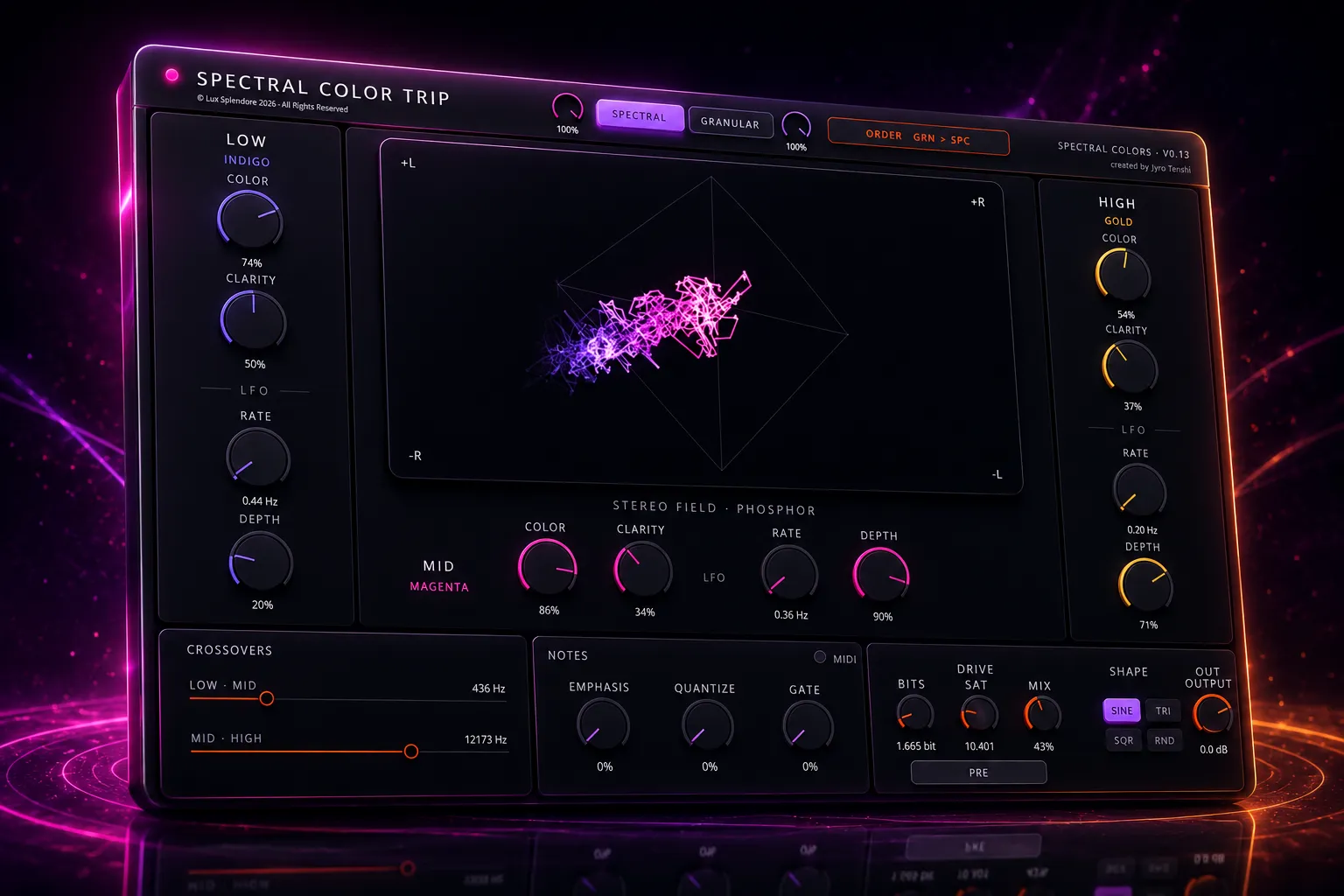The width and height of the screenshot is (1344, 896).
Task: Click the ORDER GRN > SPC button
Action: click(918, 137)
